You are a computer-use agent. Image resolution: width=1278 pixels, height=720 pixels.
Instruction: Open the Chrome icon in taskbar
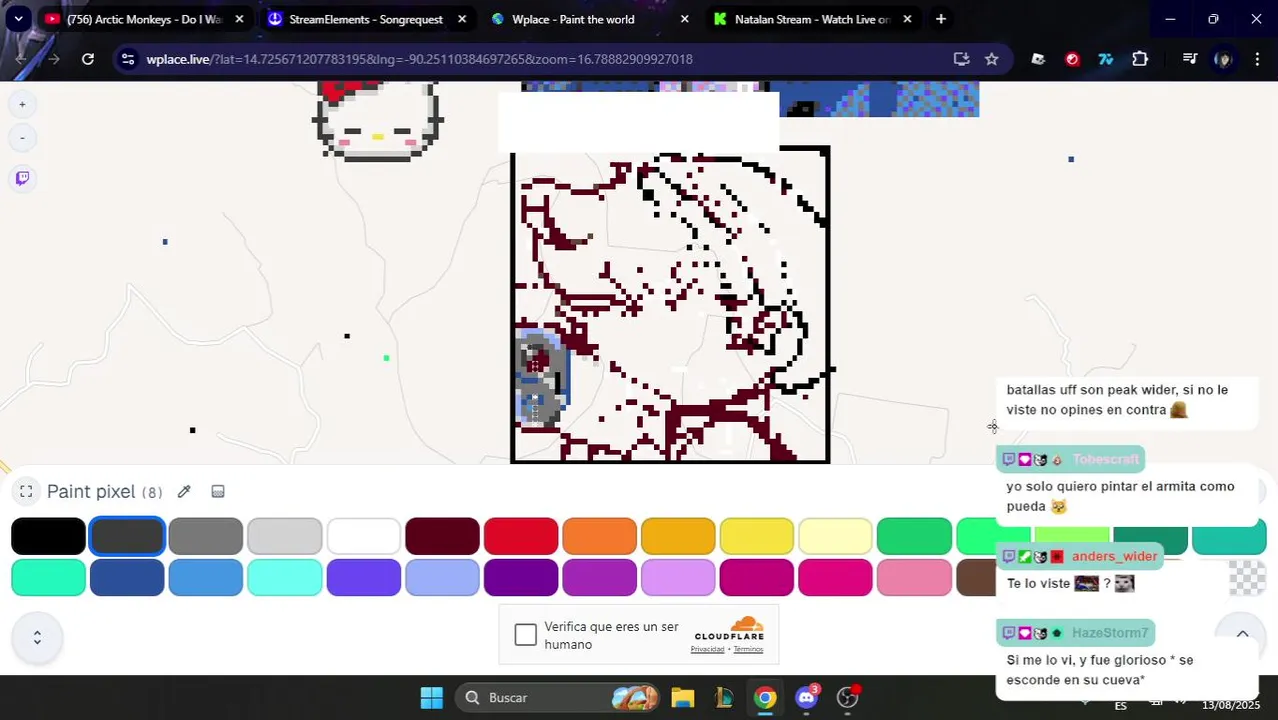click(765, 698)
